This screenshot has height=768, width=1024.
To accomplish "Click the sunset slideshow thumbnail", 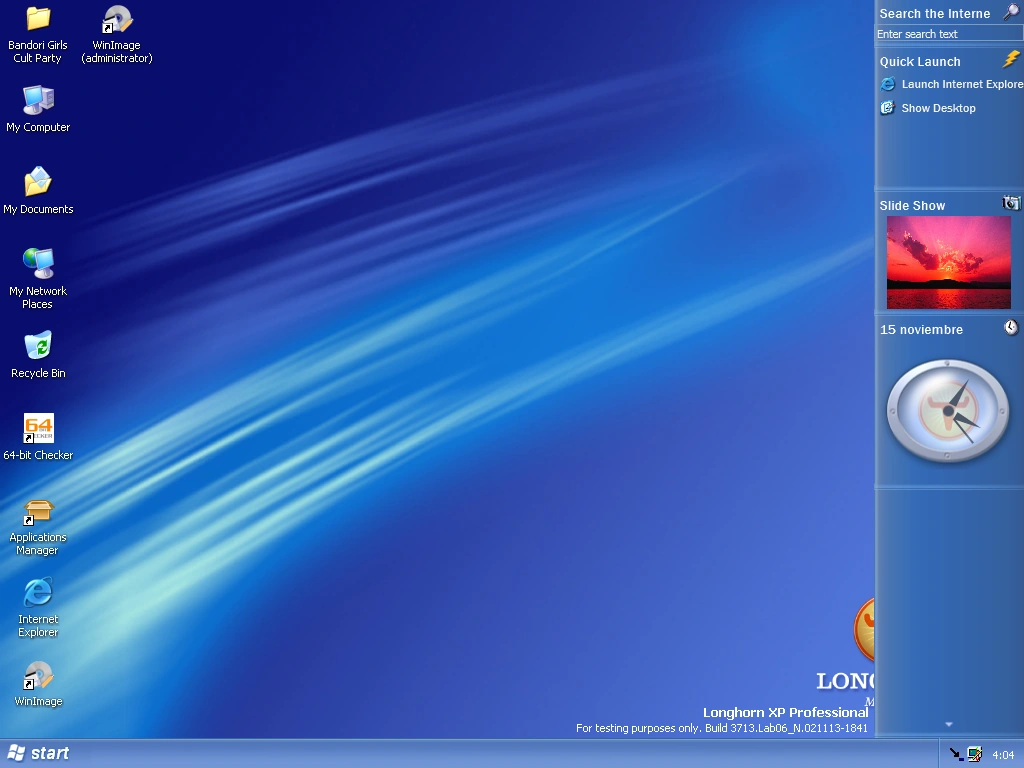I will coord(947,262).
